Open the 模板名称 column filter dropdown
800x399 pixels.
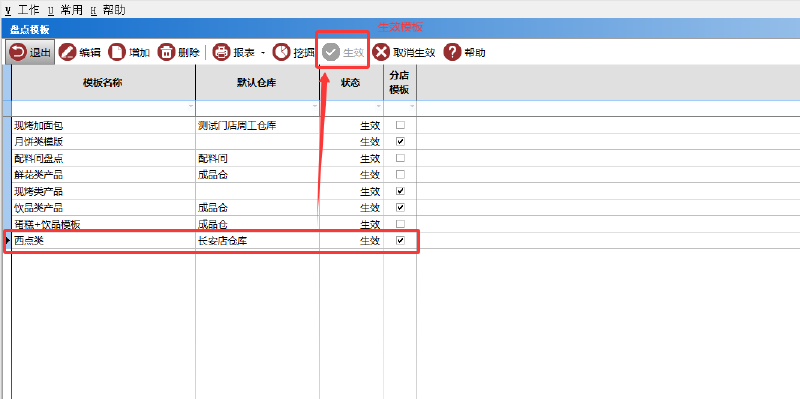pyautogui.click(x=191, y=107)
